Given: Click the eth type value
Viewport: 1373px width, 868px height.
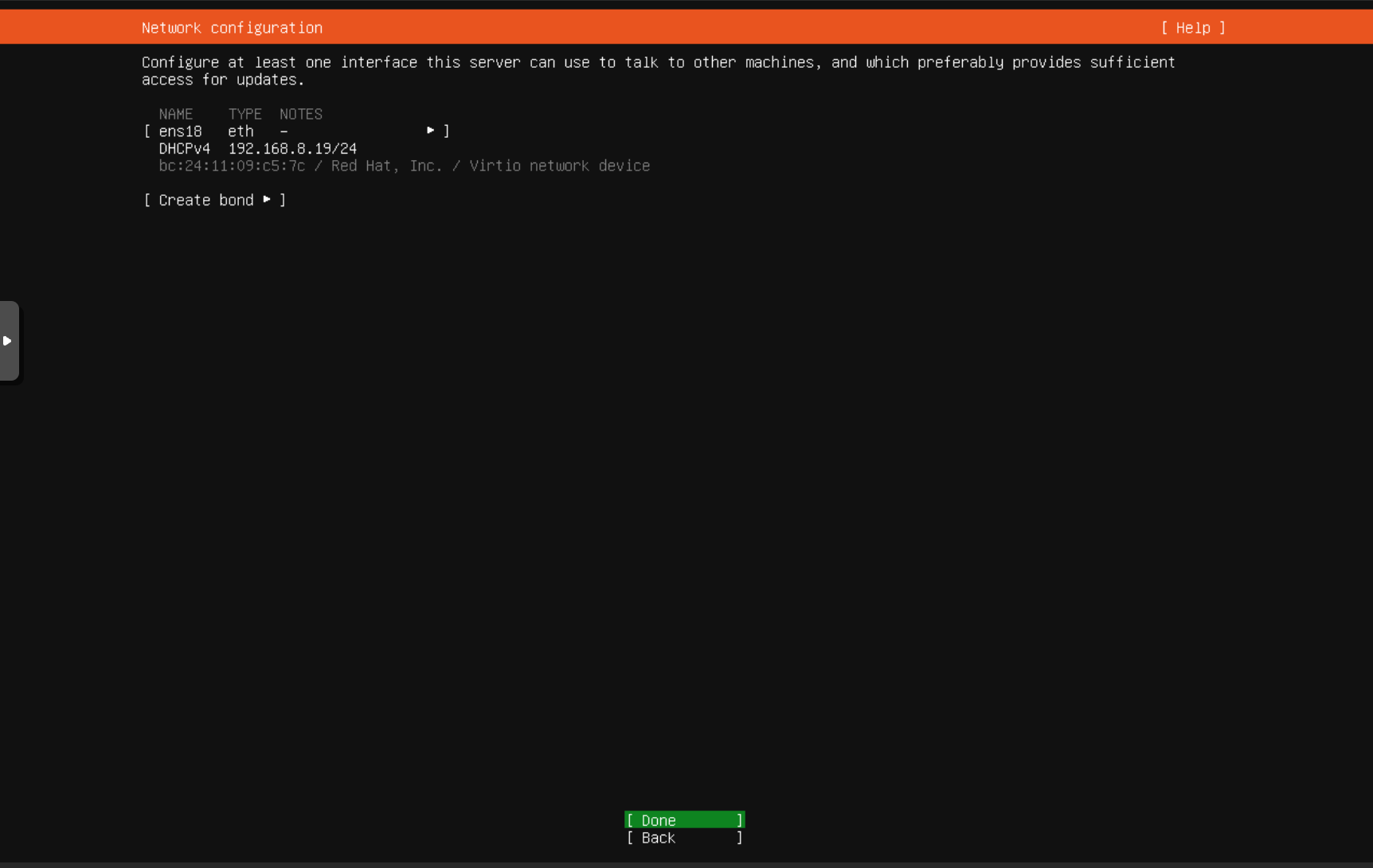Looking at the screenshot, I should (x=241, y=131).
